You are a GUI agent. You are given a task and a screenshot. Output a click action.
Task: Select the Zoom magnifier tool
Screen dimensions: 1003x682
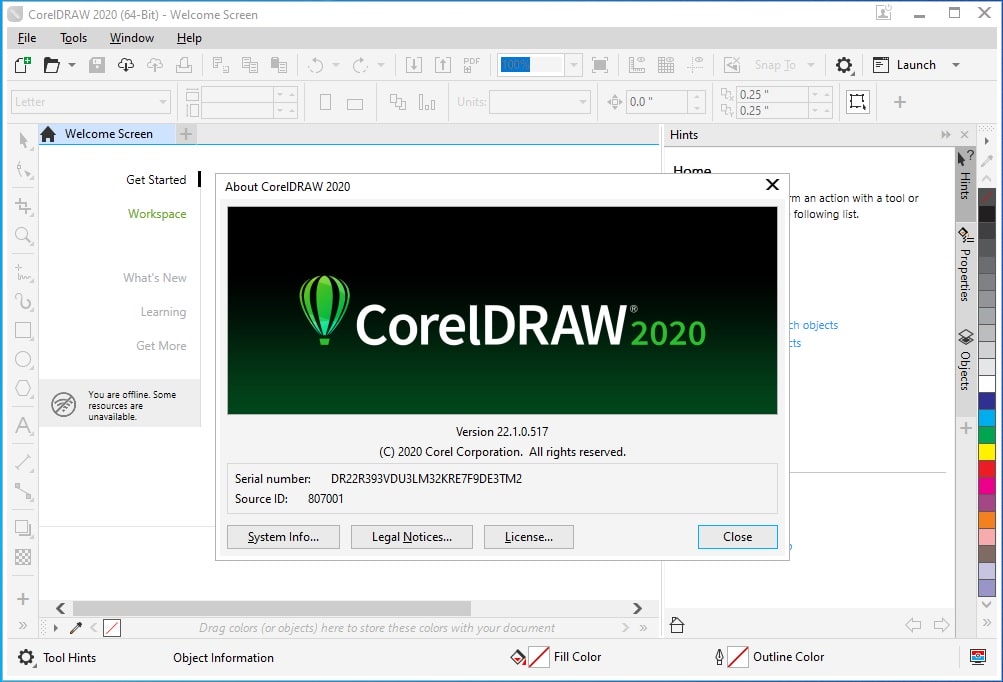24,236
